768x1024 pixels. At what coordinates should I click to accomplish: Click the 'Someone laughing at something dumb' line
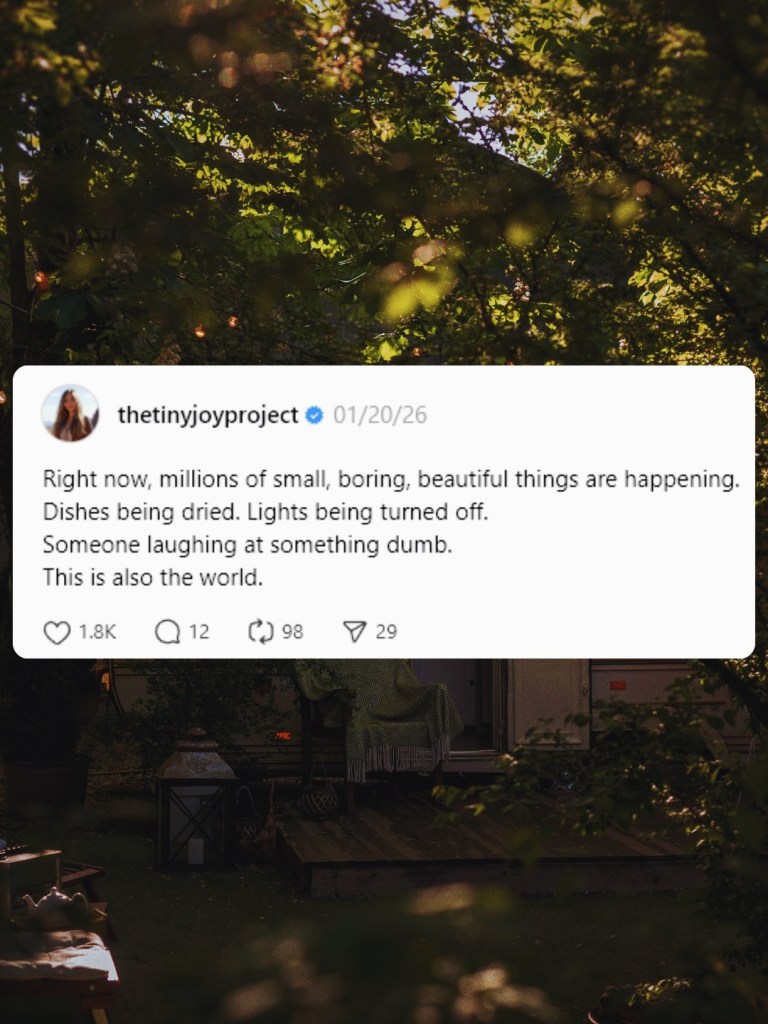coord(248,545)
